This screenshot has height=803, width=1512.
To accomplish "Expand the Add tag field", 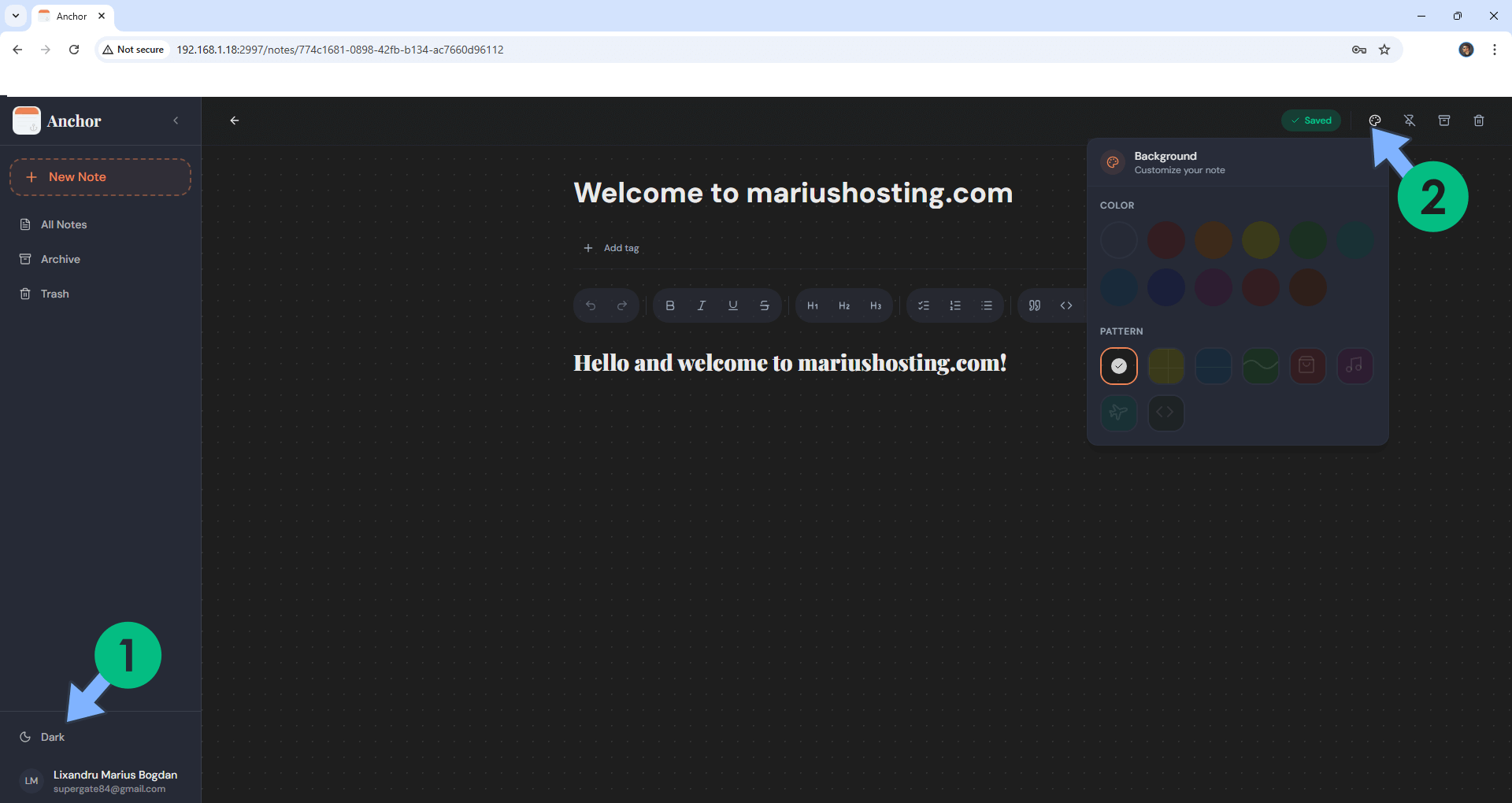I will [x=611, y=248].
